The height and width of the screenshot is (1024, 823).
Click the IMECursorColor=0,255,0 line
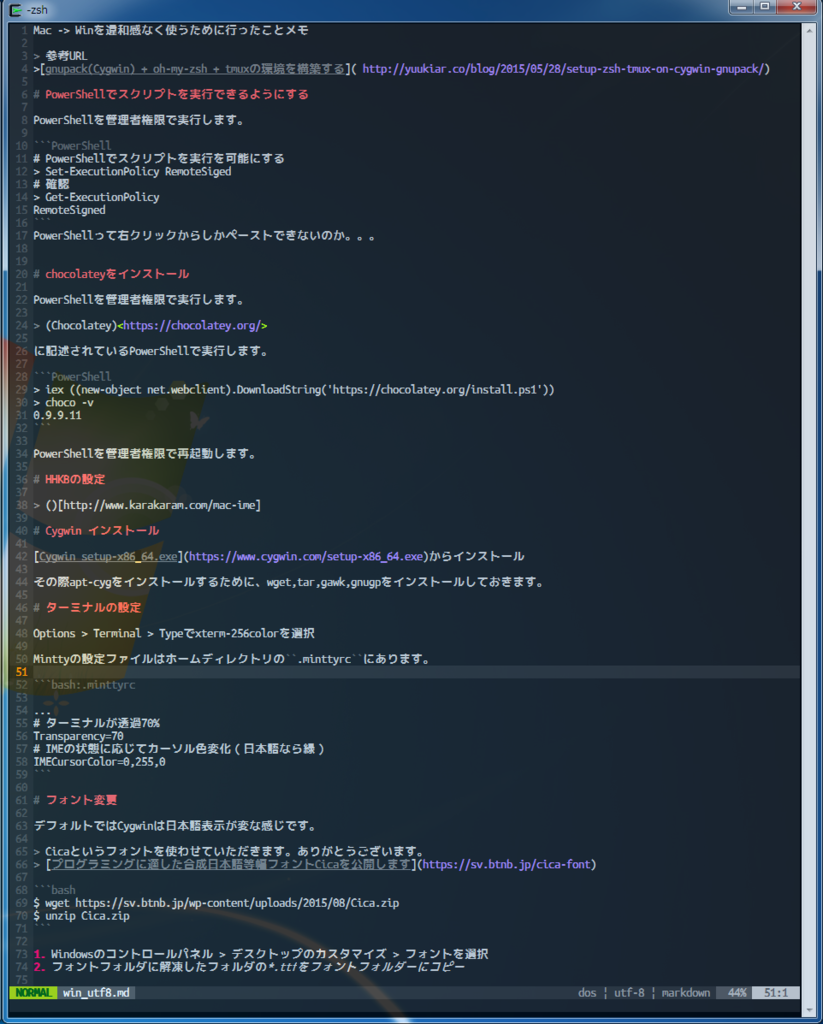99,761
